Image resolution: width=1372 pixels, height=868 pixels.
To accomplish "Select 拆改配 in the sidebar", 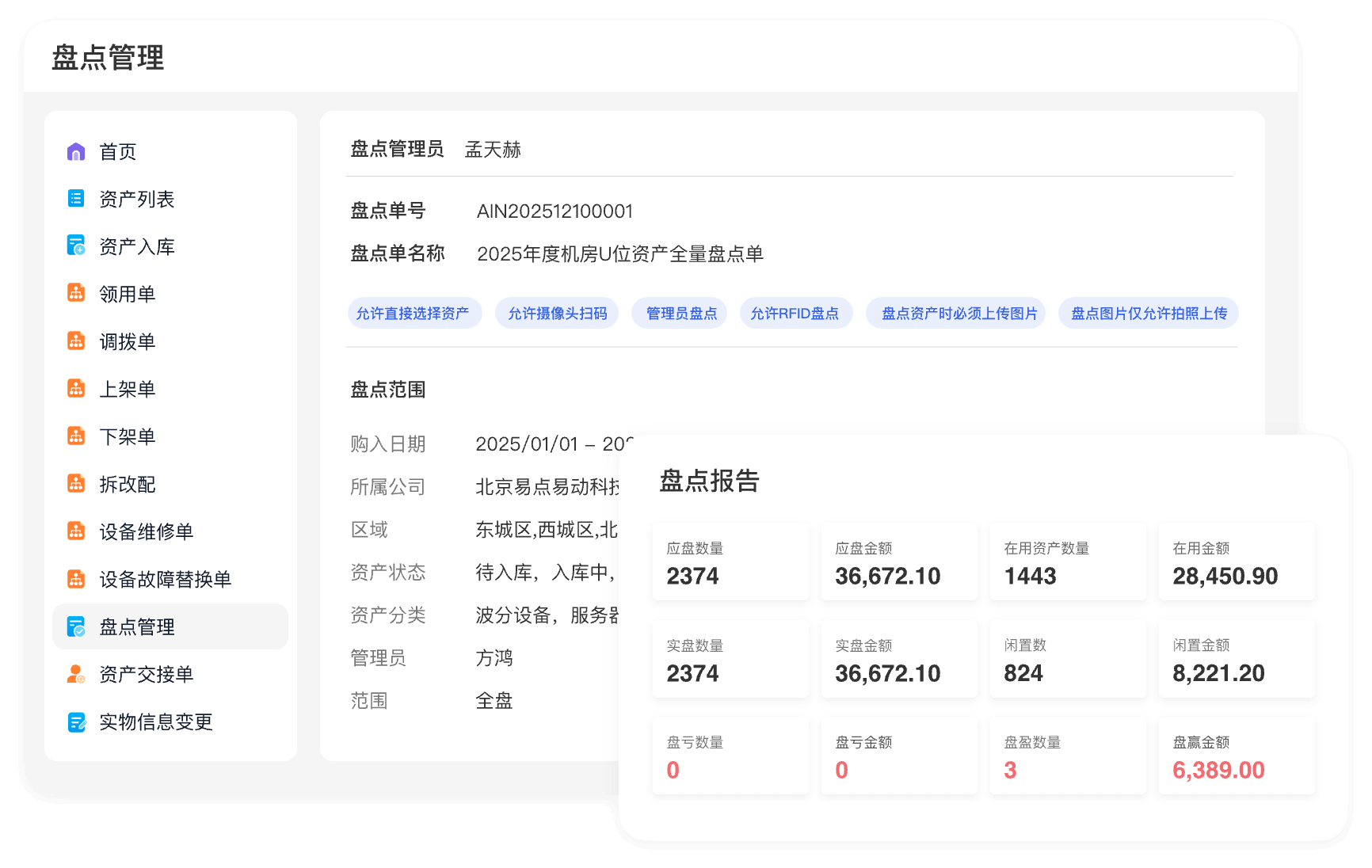I will pyautogui.click(x=127, y=484).
